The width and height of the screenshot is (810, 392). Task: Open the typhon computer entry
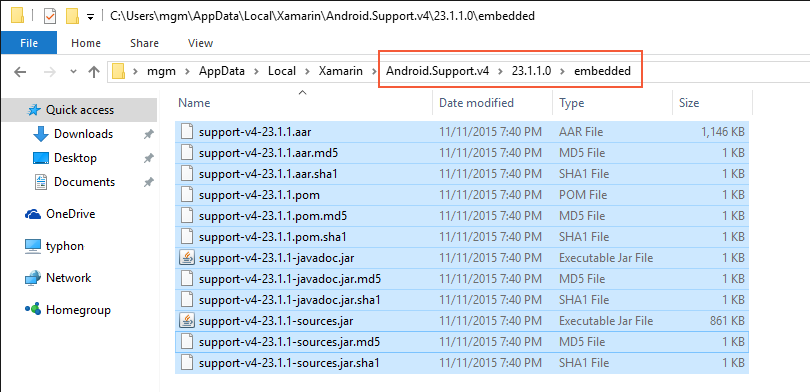[65, 246]
